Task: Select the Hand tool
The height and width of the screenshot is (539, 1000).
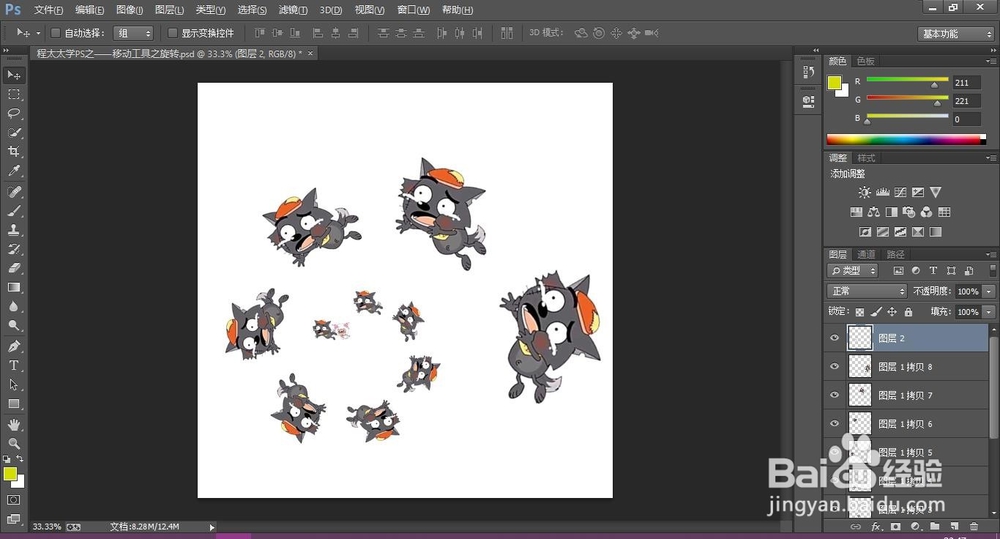Action: pyautogui.click(x=14, y=424)
